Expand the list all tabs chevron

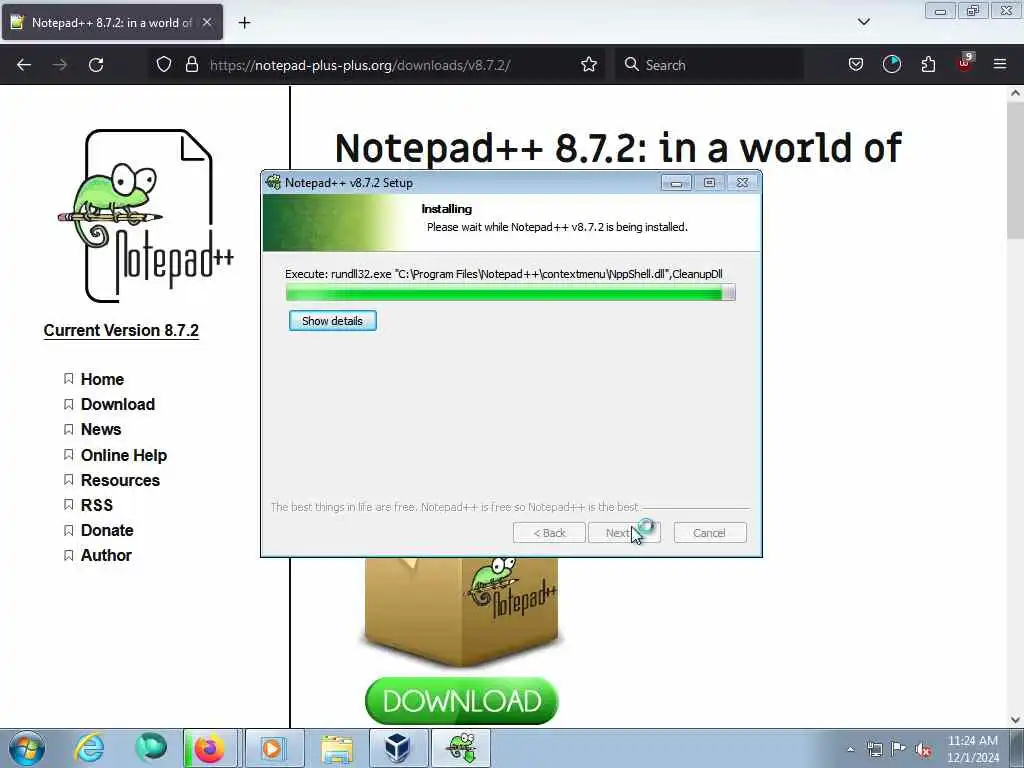click(x=863, y=22)
